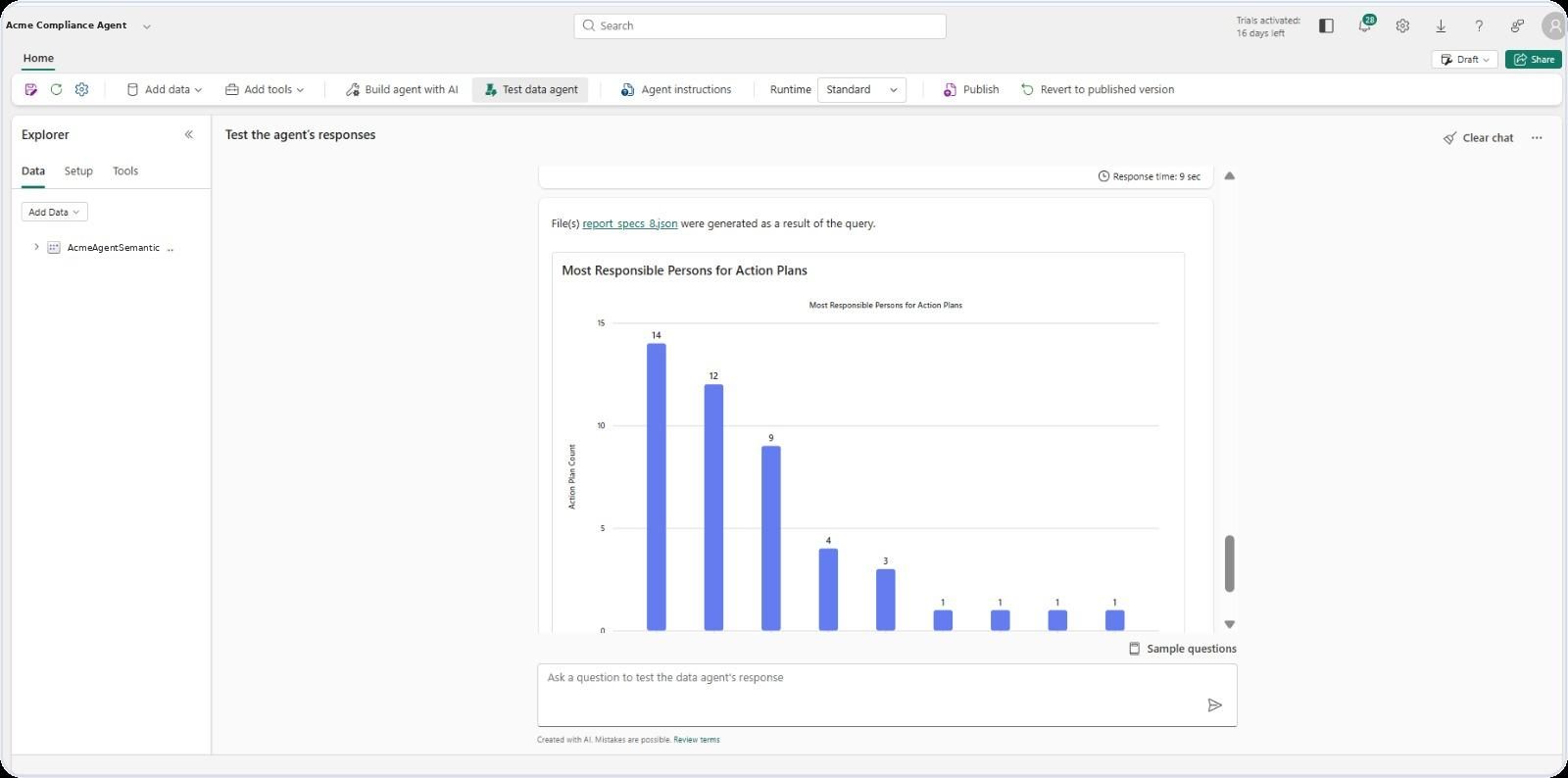The image size is (1568, 778).
Task: Select AcmeAgentSemantic data source item
Action: (x=113, y=248)
